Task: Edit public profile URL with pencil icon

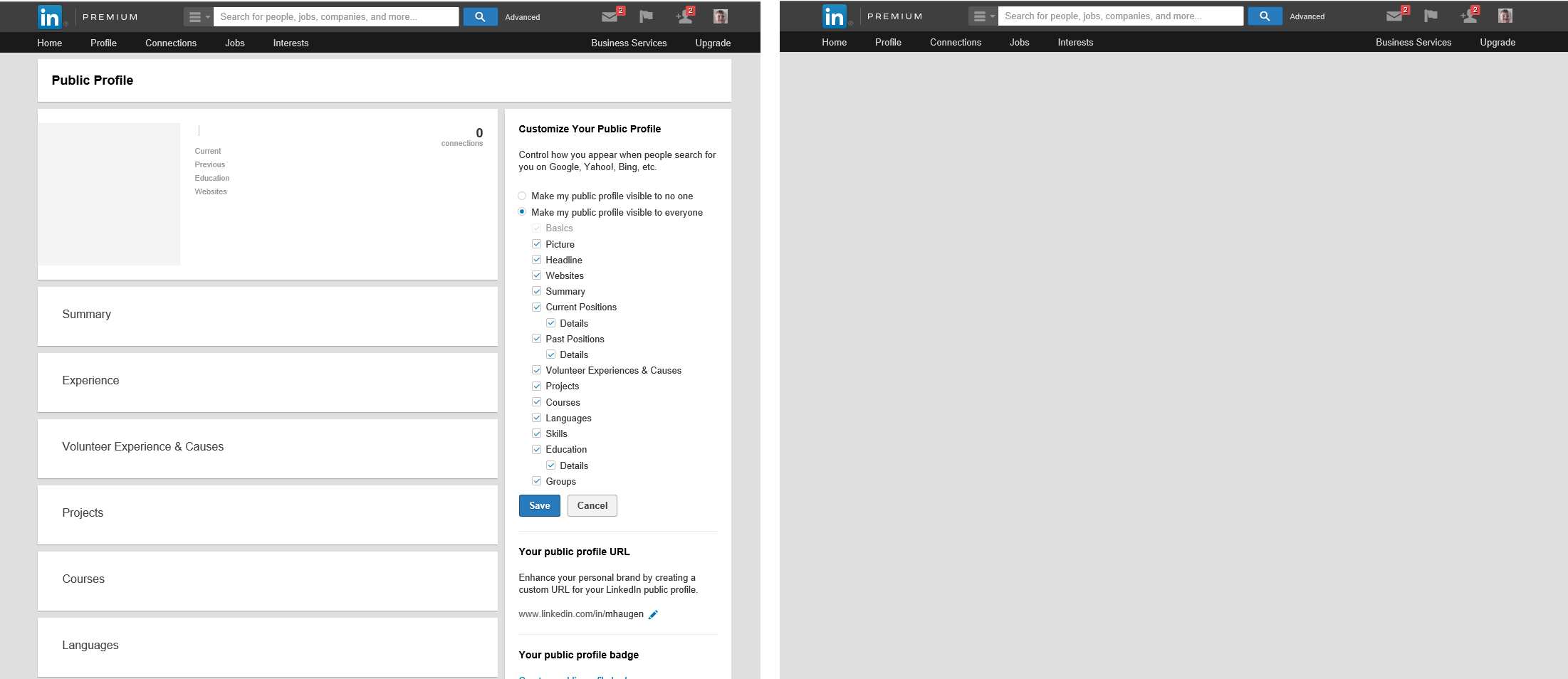Action: coord(654,614)
